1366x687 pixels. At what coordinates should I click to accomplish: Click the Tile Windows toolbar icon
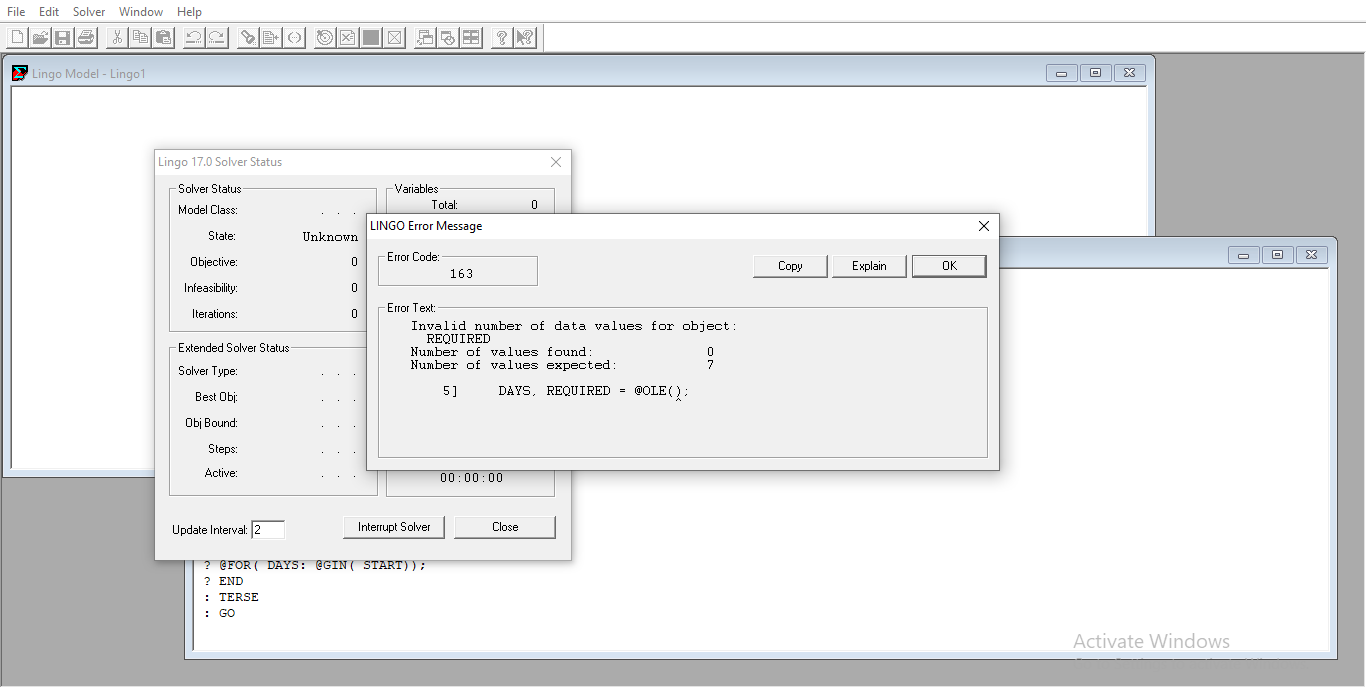coord(470,37)
